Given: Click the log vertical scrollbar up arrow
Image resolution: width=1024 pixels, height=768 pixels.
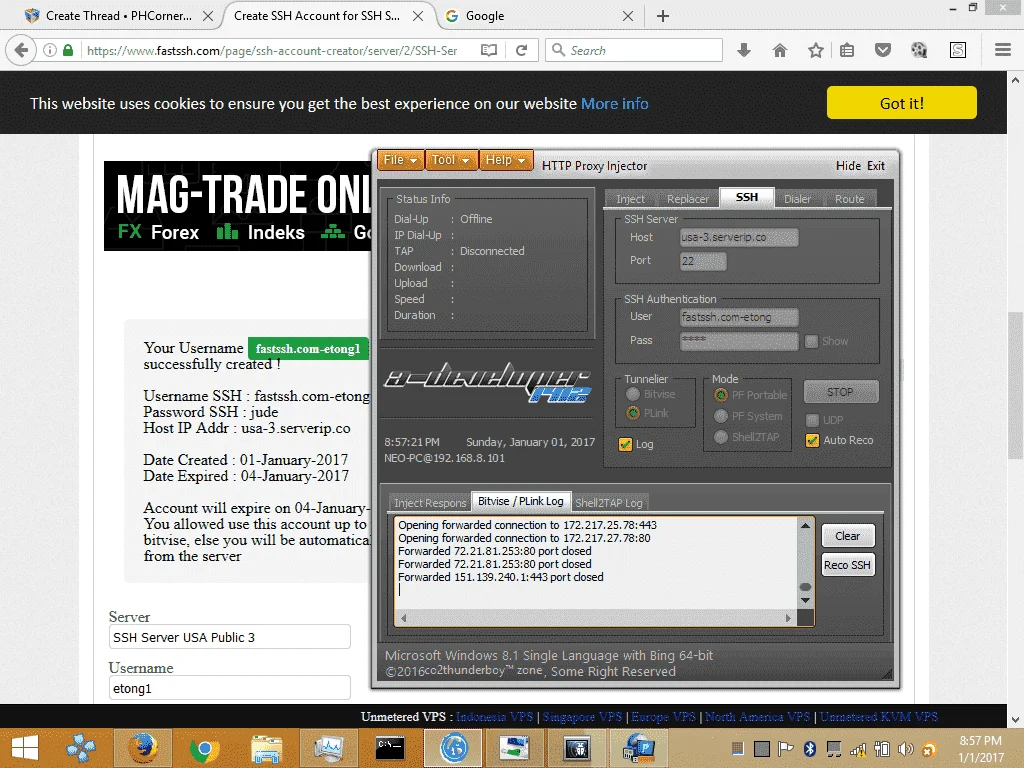Looking at the screenshot, I should [805, 526].
